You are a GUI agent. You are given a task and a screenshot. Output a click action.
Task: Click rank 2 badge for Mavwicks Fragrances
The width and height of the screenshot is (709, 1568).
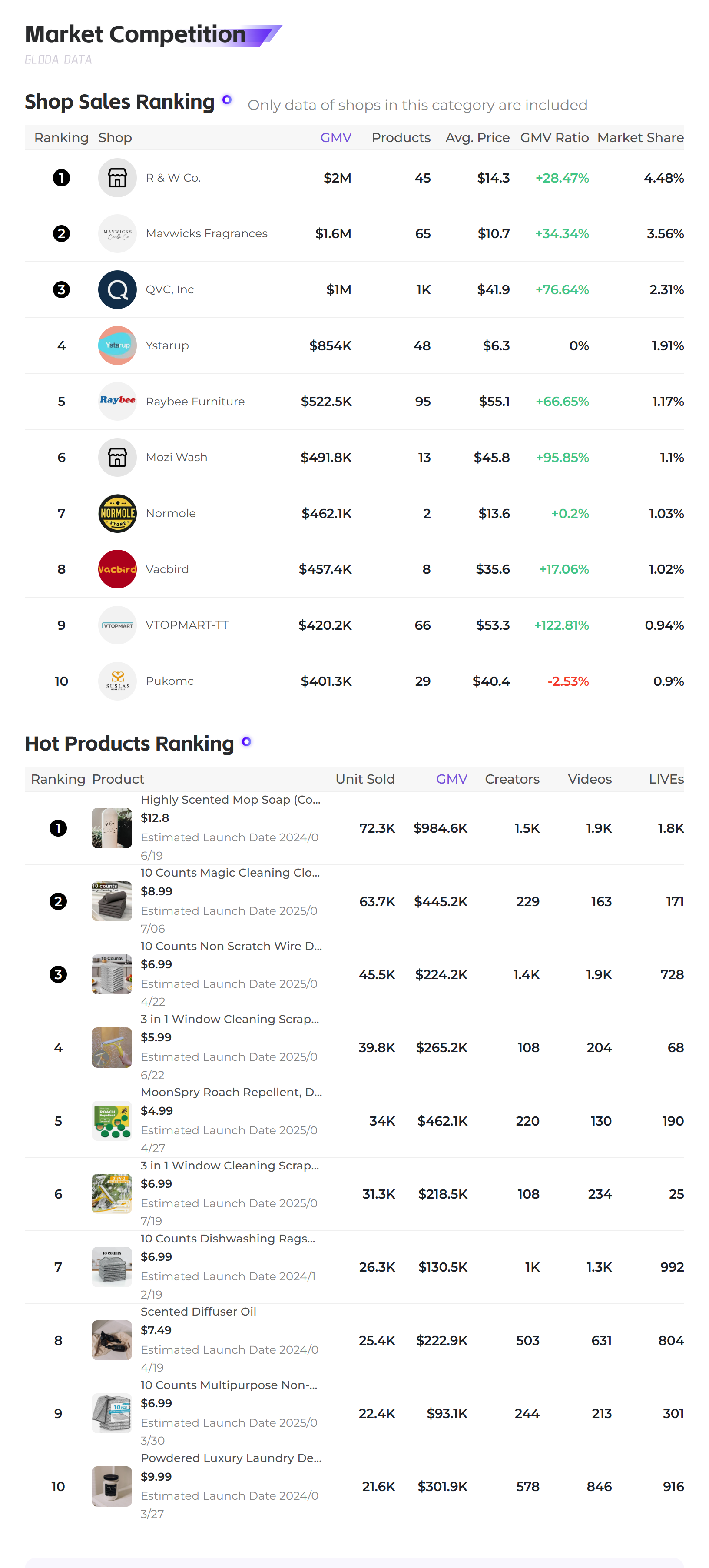[x=61, y=234]
